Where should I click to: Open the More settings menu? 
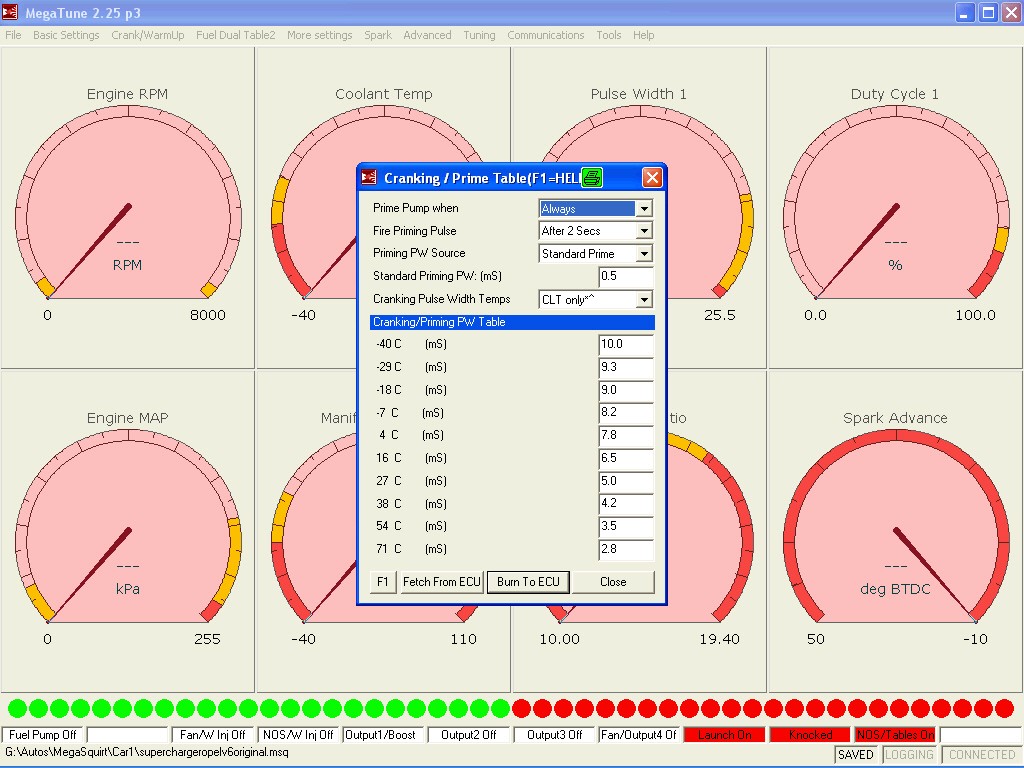tap(319, 35)
